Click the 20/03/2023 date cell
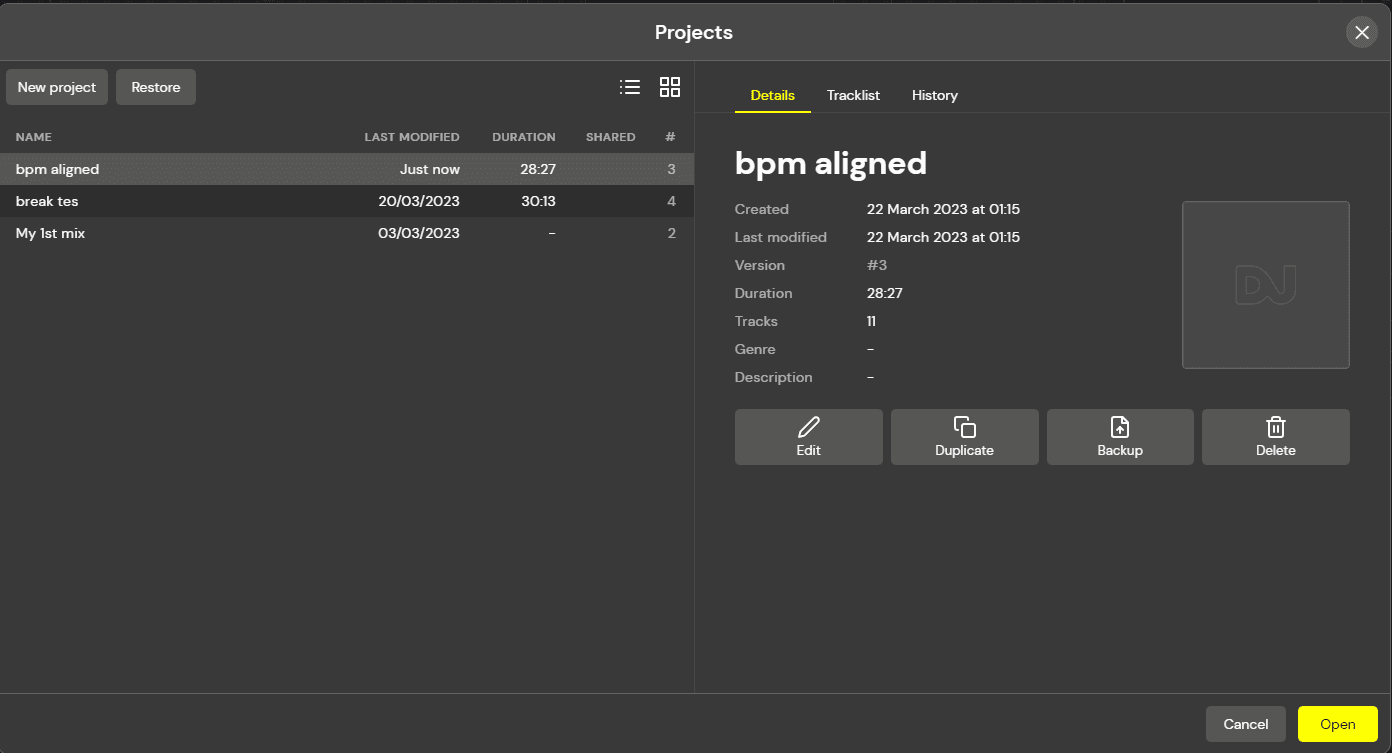1392x753 pixels. 419,201
